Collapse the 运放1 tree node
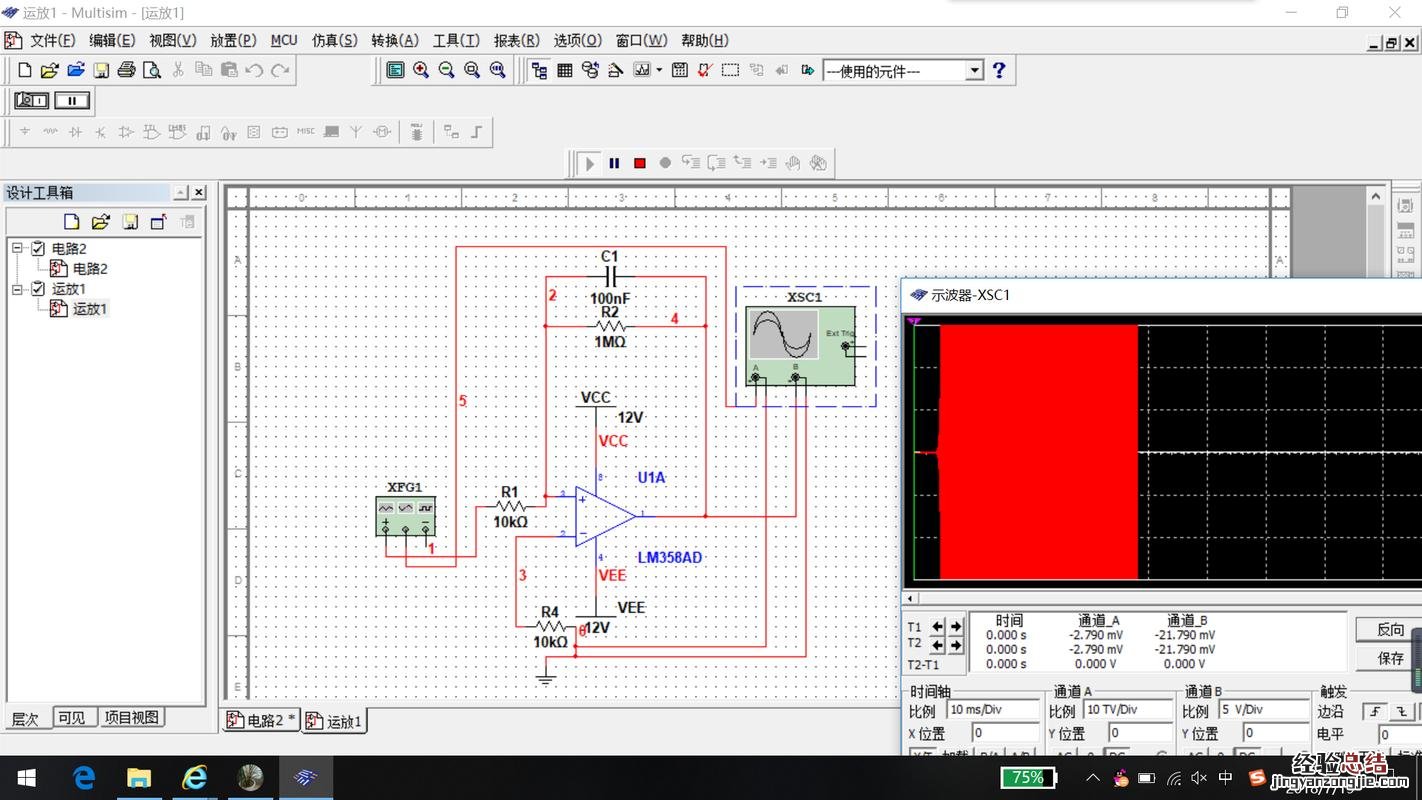Image resolution: width=1422 pixels, height=800 pixels. coord(17,289)
